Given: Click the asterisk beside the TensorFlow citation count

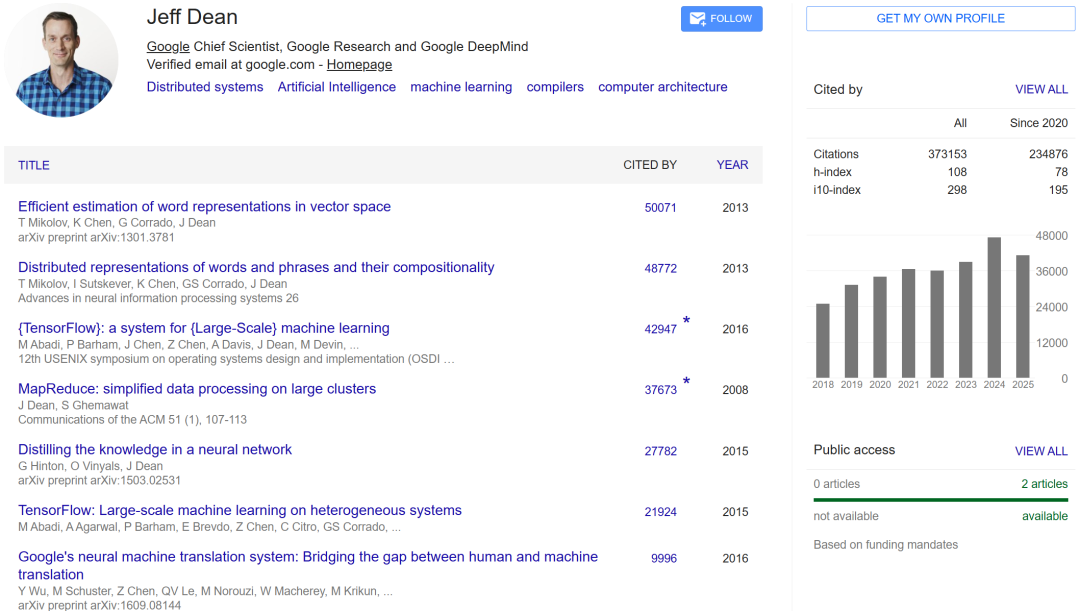Looking at the screenshot, I should (x=686, y=322).
